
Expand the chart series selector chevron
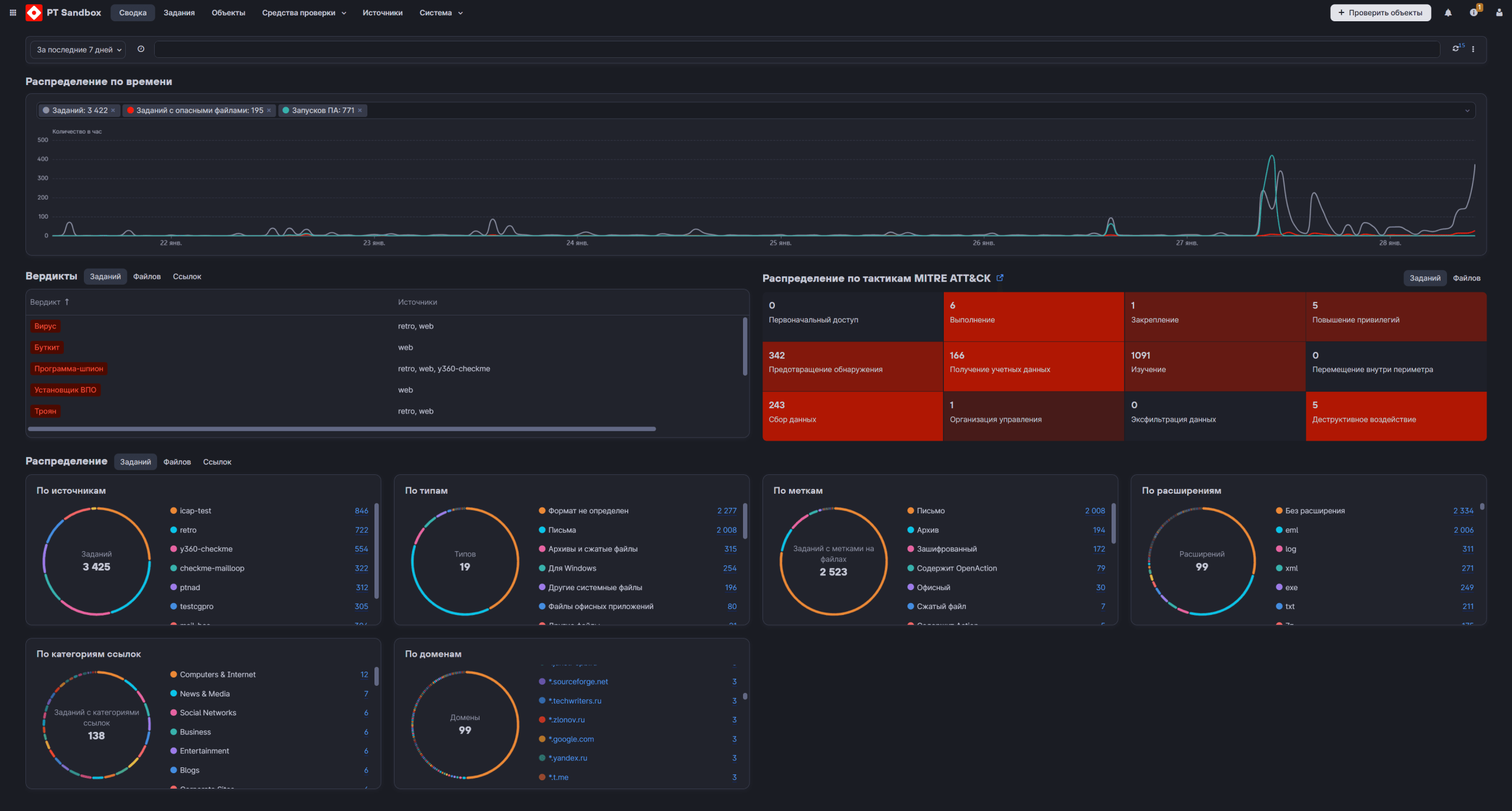pyautogui.click(x=1467, y=110)
